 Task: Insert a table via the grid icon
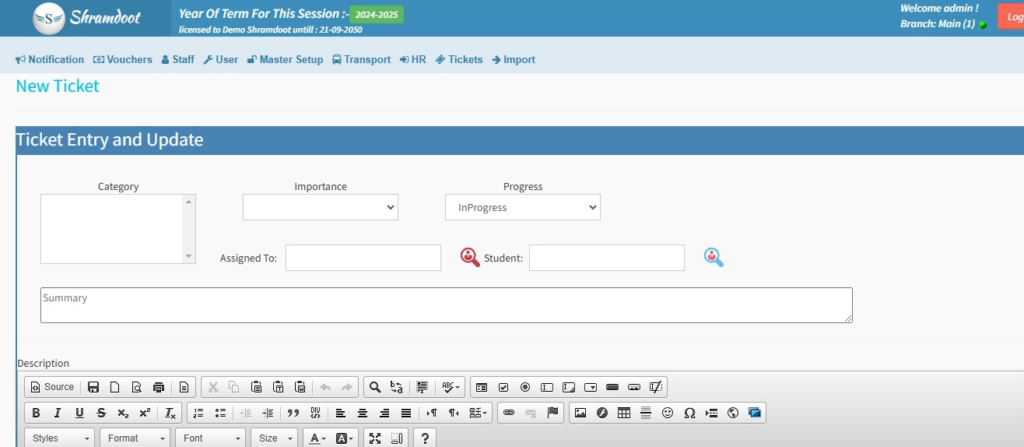coord(624,413)
